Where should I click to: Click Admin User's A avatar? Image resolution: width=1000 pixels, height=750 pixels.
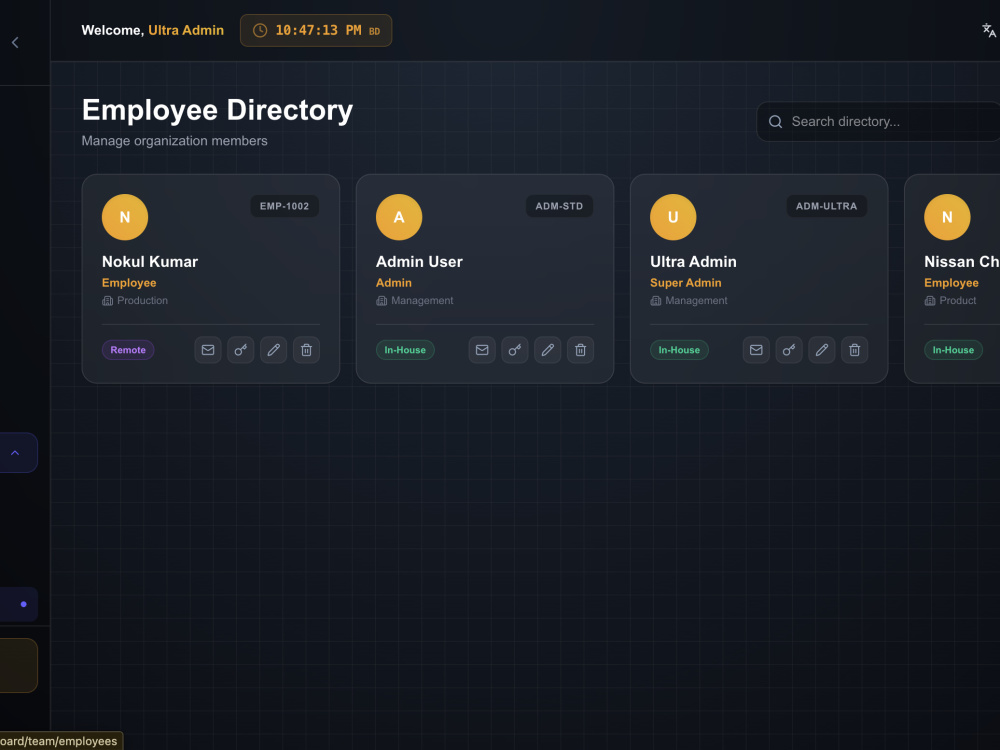399,217
